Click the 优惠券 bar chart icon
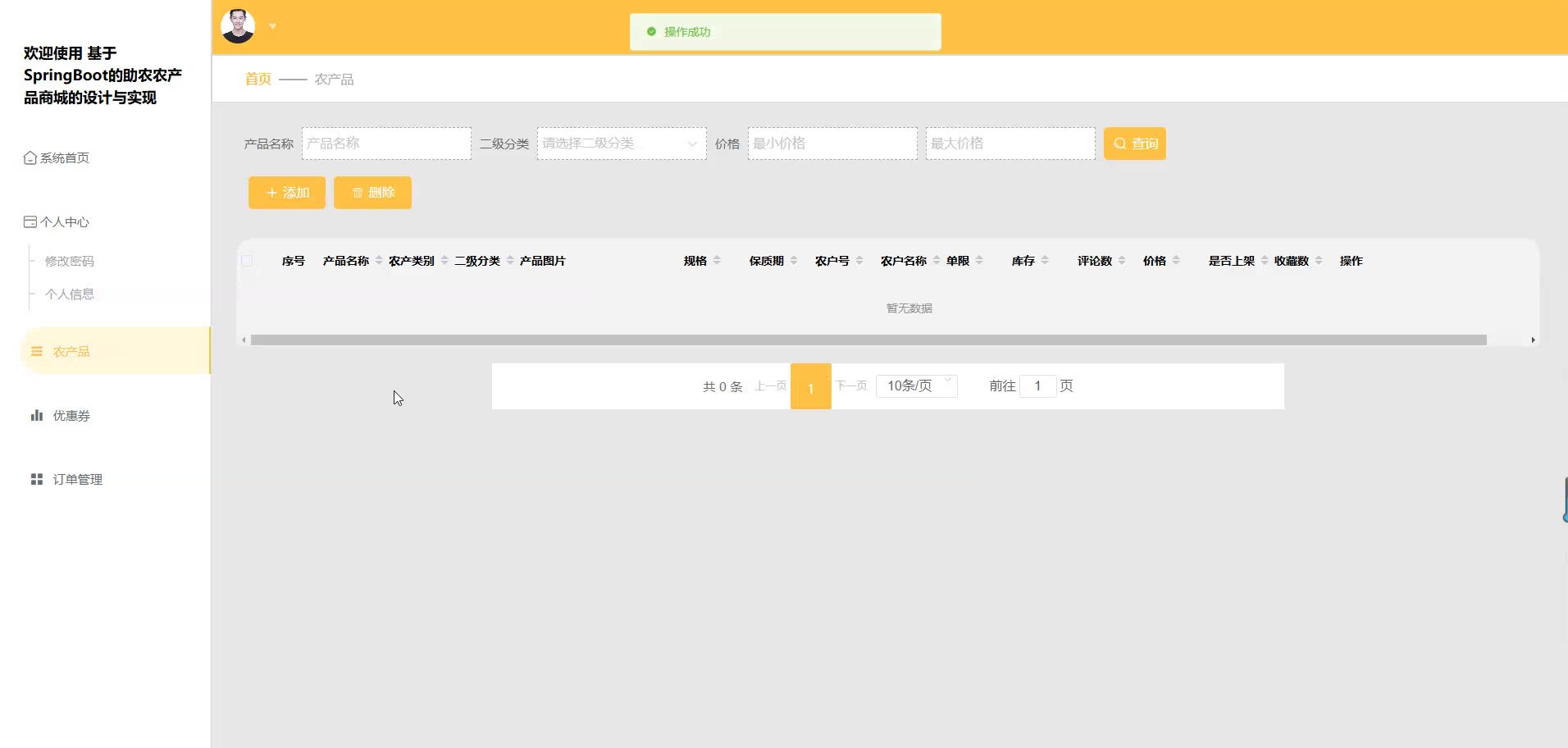This screenshot has height=748, width=1568. (x=37, y=416)
